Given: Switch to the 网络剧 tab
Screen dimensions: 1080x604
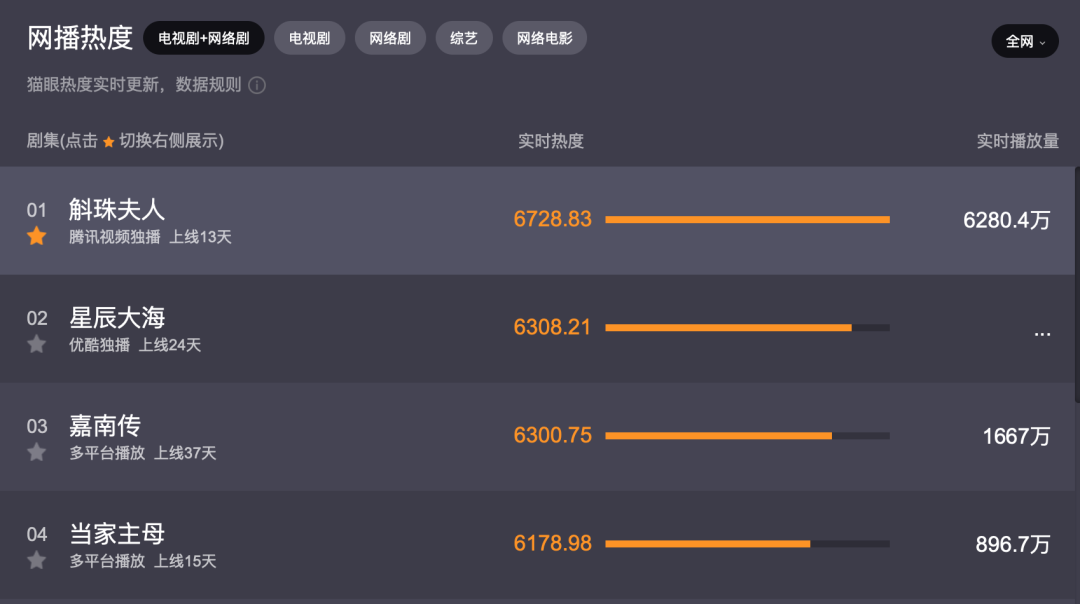Looking at the screenshot, I should pyautogui.click(x=390, y=38).
